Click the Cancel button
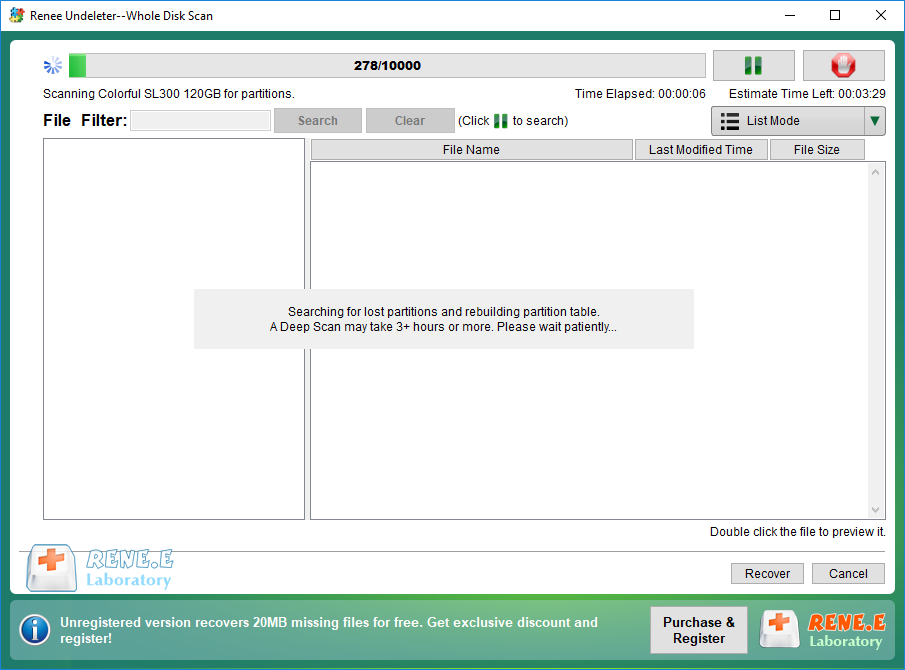905x670 pixels. point(848,574)
